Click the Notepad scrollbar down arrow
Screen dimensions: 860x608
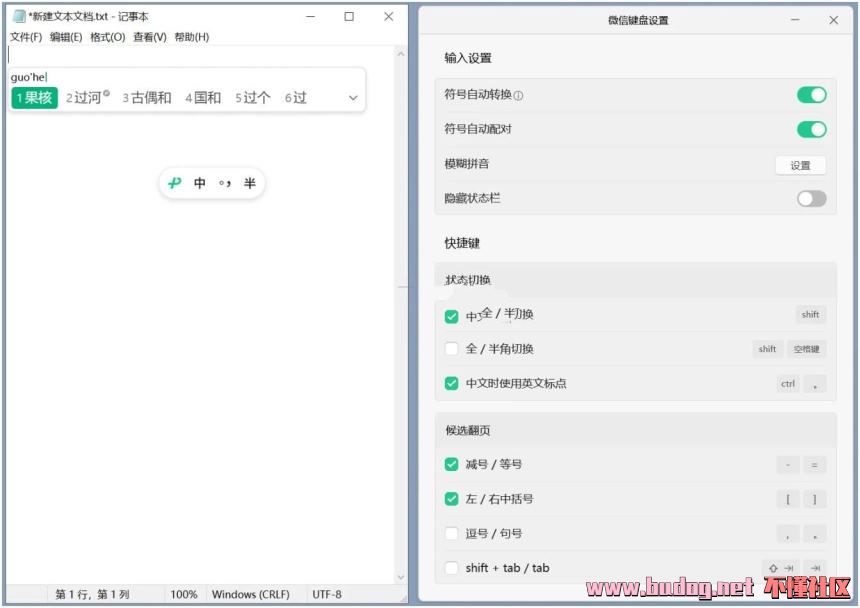pyautogui.click(x=401, y=577)
